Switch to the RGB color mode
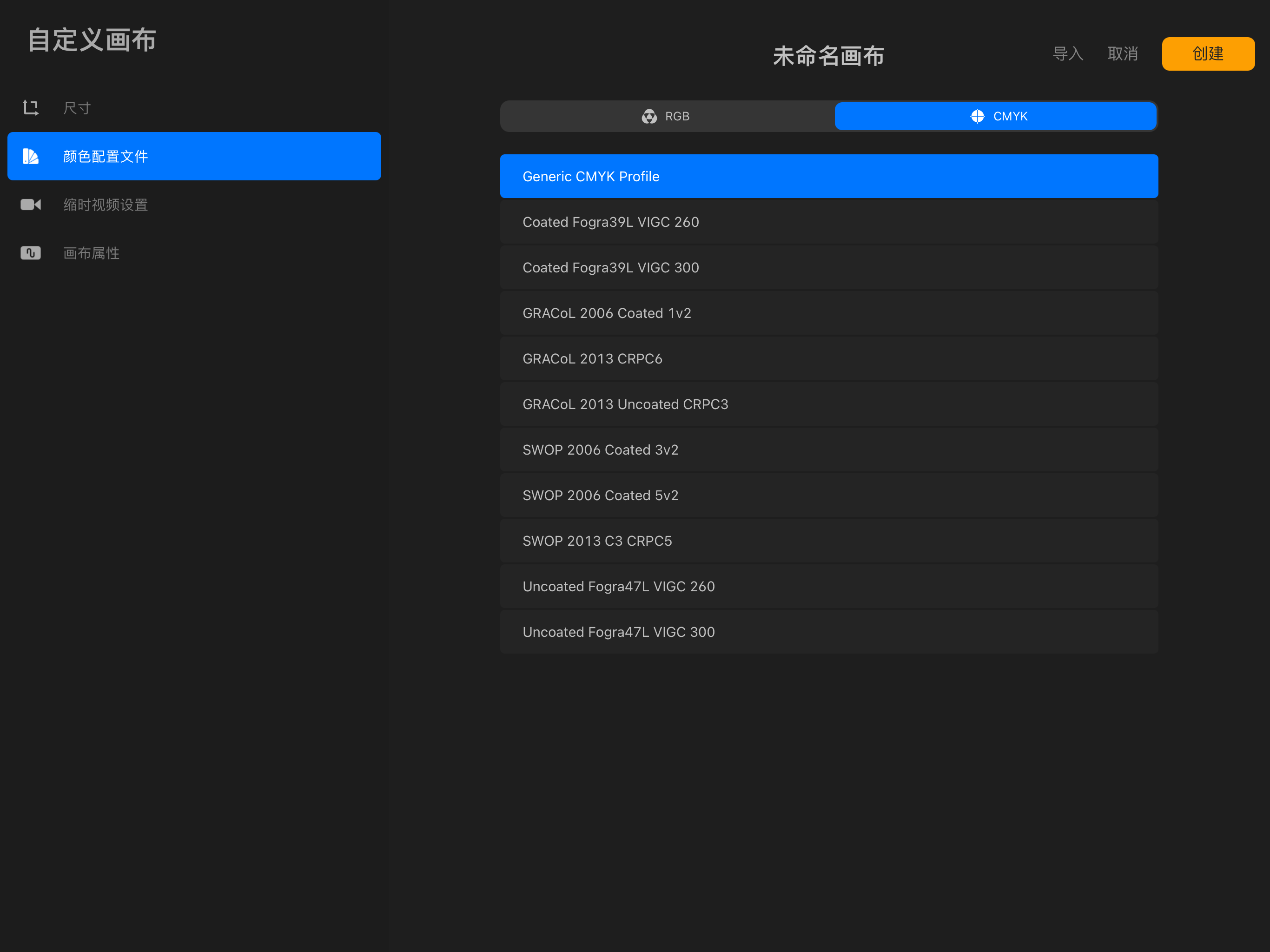The height and width of the screenshot is (952, 1270). pyautogui.click(x=667, y=117)
